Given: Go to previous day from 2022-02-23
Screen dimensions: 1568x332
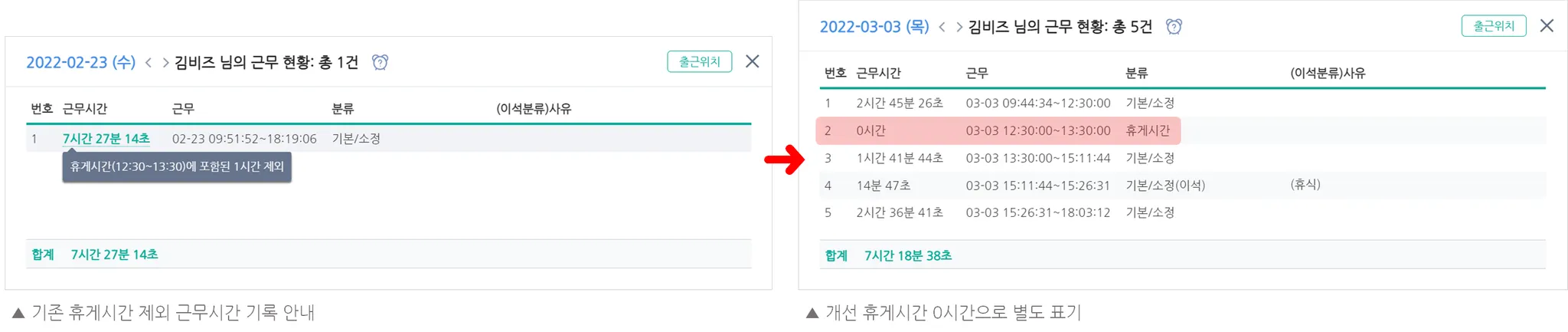Looking at the screenshot, I should point(149,62).
